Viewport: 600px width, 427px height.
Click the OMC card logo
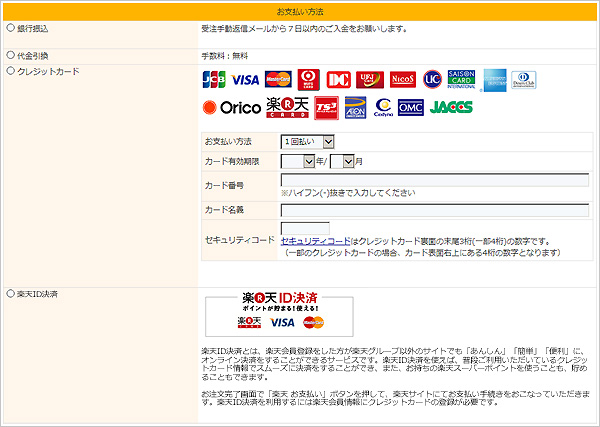pos(411,108)
